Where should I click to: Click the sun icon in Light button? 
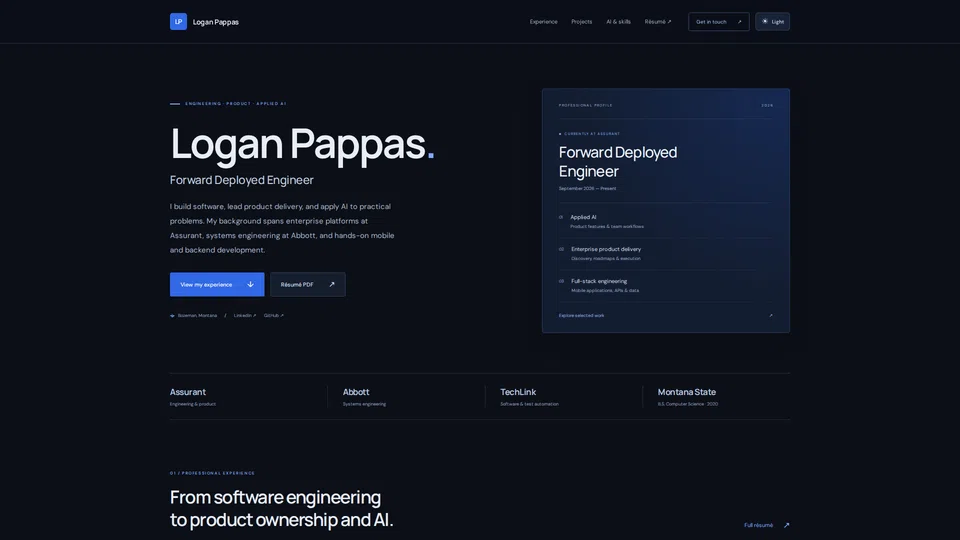coord(765,21)
